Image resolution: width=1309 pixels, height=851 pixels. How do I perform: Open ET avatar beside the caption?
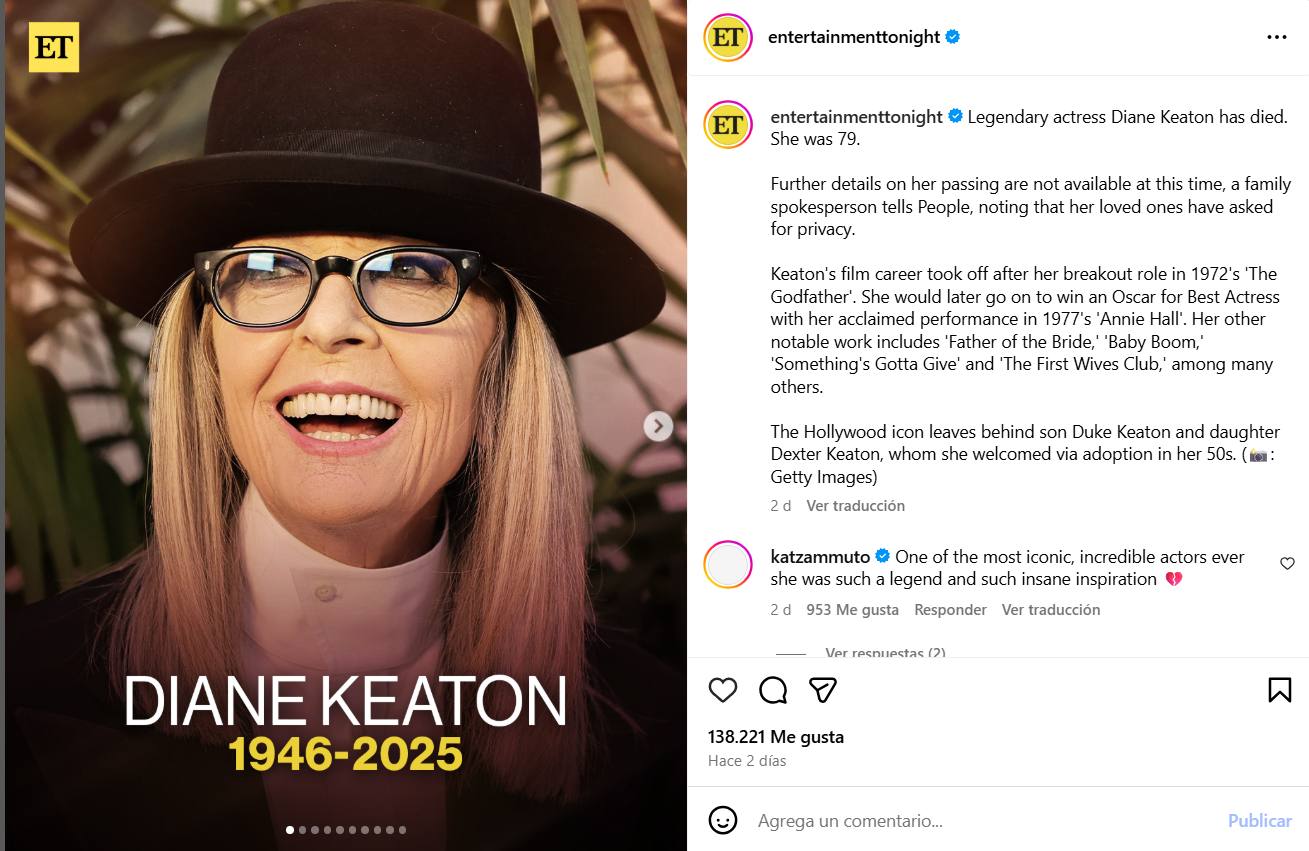tap(727, 124)
